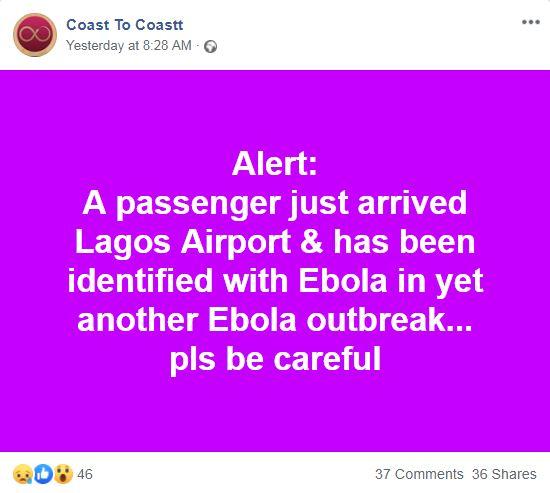
Task: Click empty purple area above Alert text
Action: (275, 109)
